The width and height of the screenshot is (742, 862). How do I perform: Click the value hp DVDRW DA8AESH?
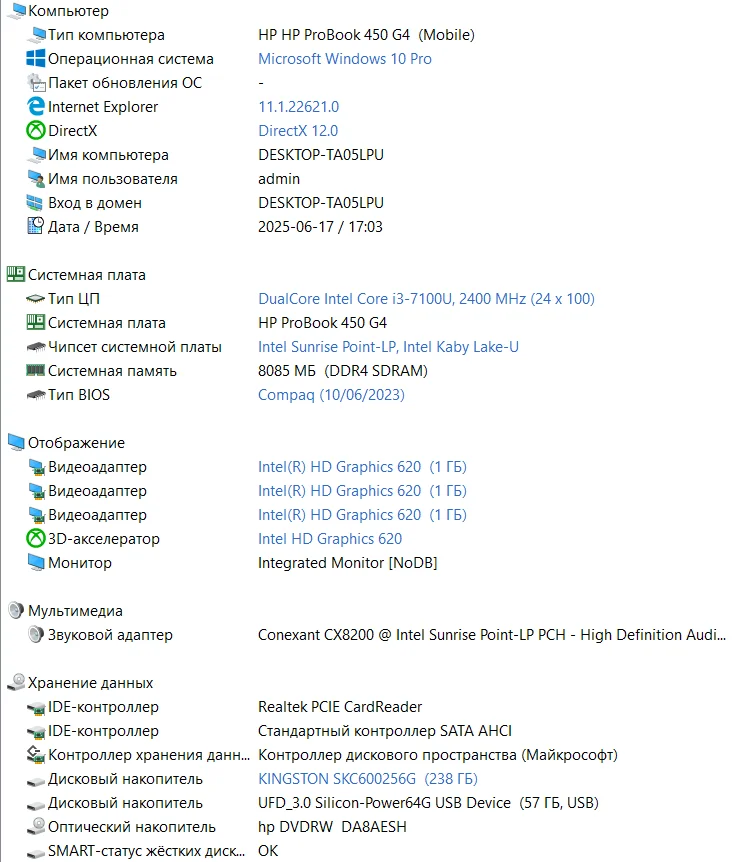point(332,827)
